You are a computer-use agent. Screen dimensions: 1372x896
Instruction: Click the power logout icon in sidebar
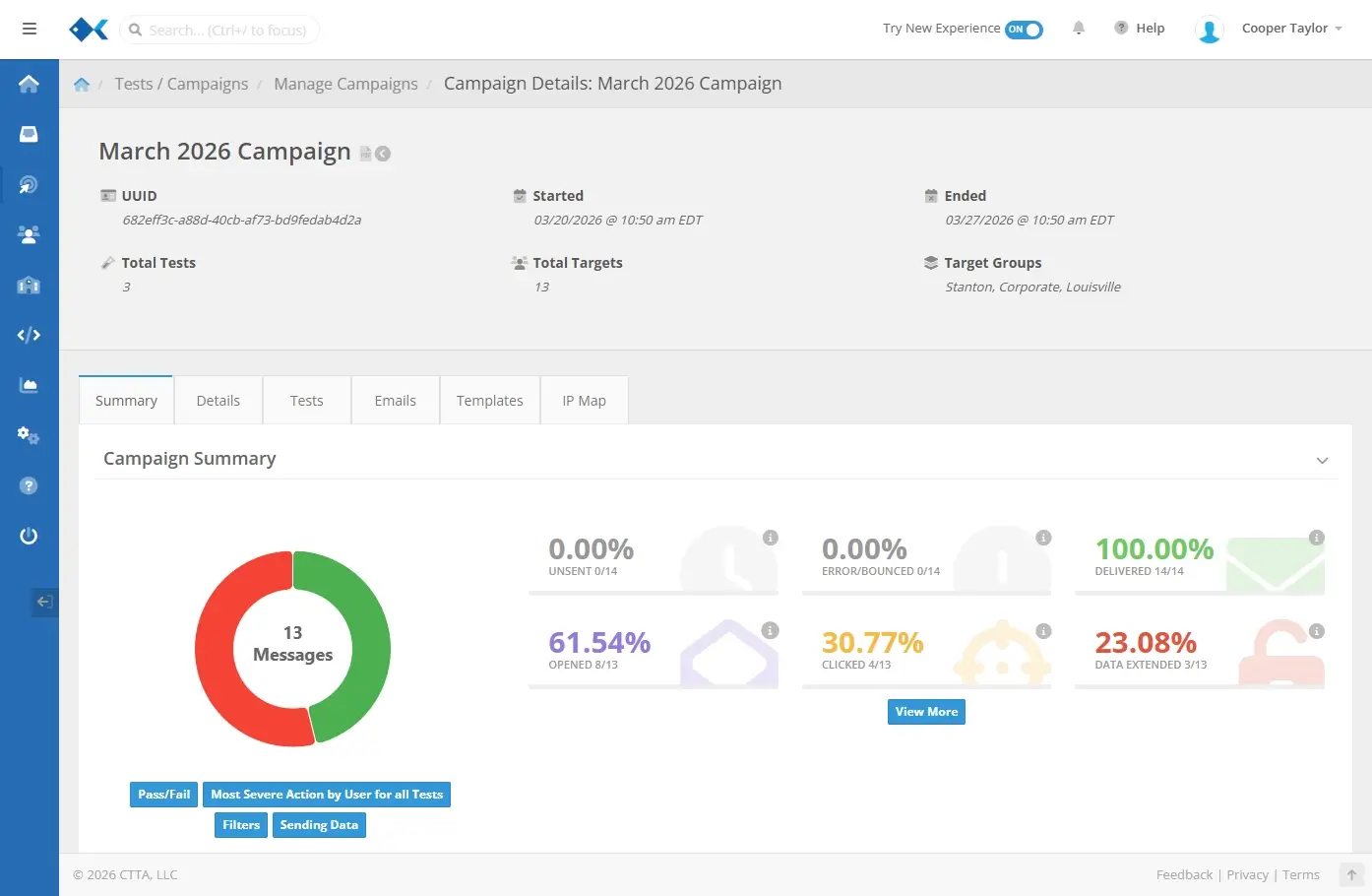pyautogui.click(x=29, y=536)
